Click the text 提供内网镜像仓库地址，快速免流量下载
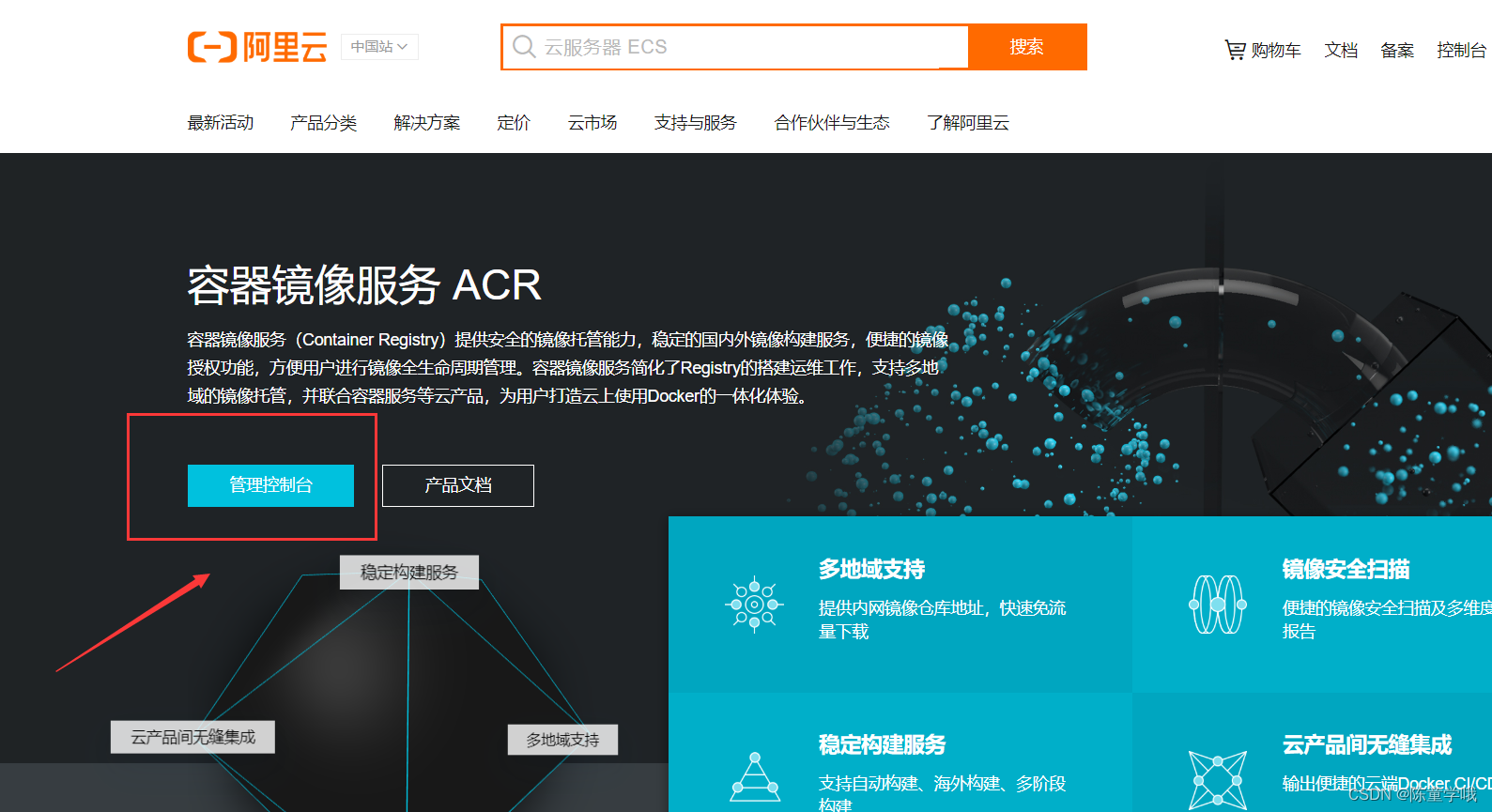The height and width of the screenshot is (812, 1492). click(943, 620)
